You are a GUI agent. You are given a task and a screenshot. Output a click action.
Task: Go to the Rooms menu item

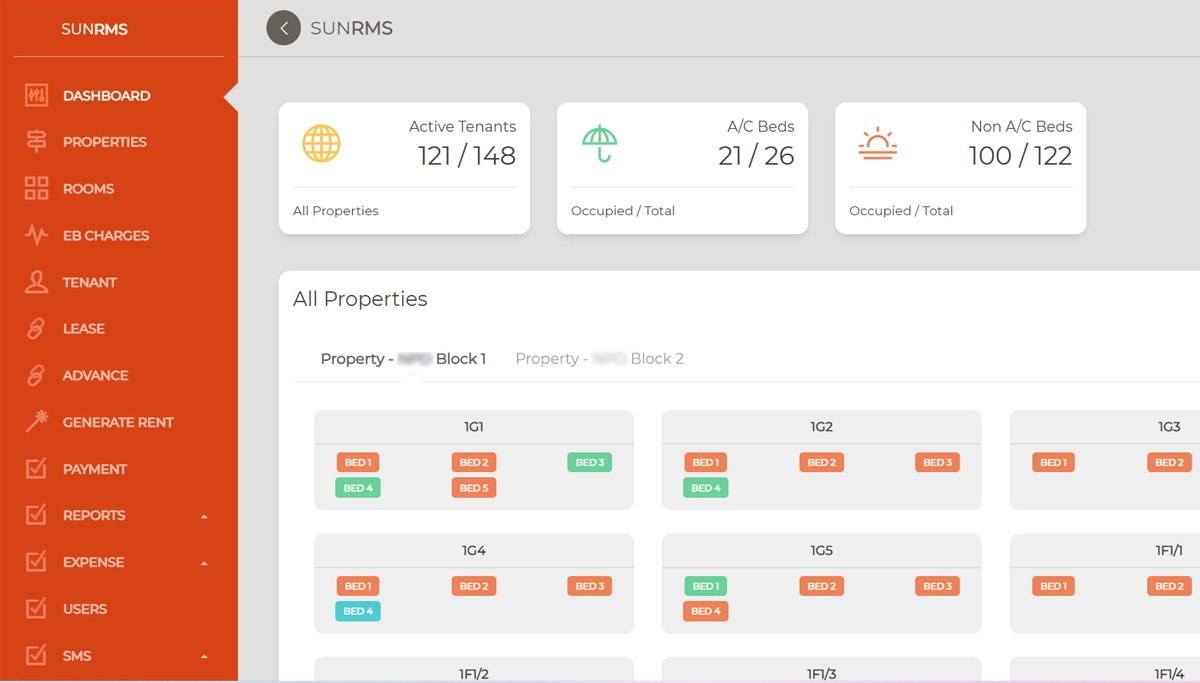coord(88,189)
